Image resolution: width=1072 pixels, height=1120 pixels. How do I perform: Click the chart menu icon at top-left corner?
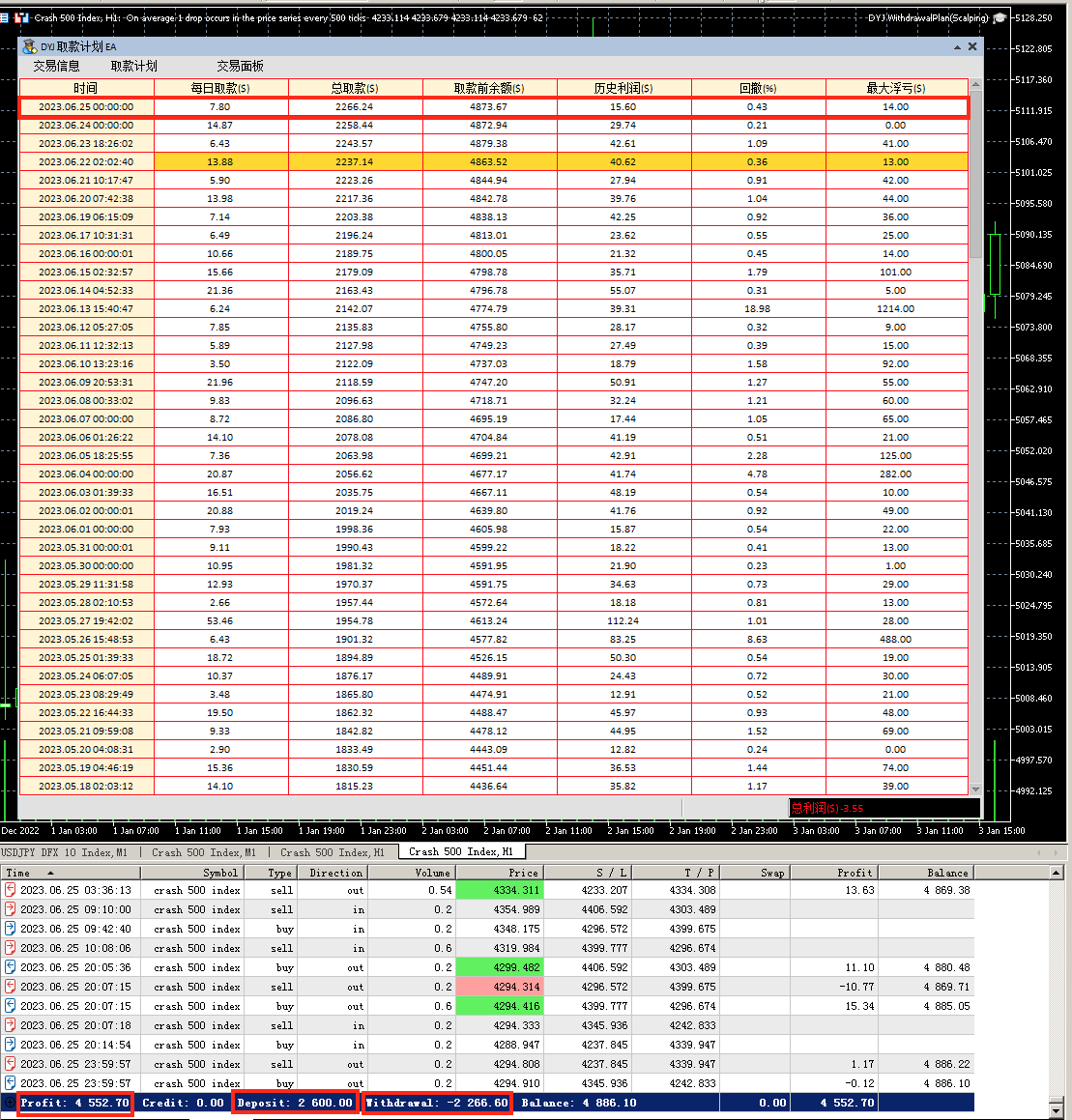(x=4, y=17)
